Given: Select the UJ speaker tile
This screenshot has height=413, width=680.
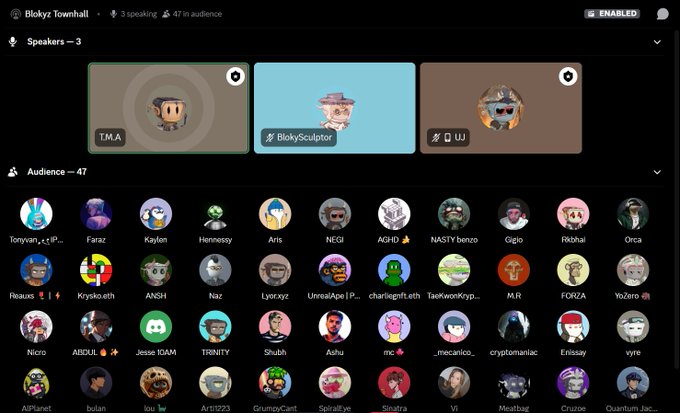Looking at the screenshot, I should [x=501, y=108].
